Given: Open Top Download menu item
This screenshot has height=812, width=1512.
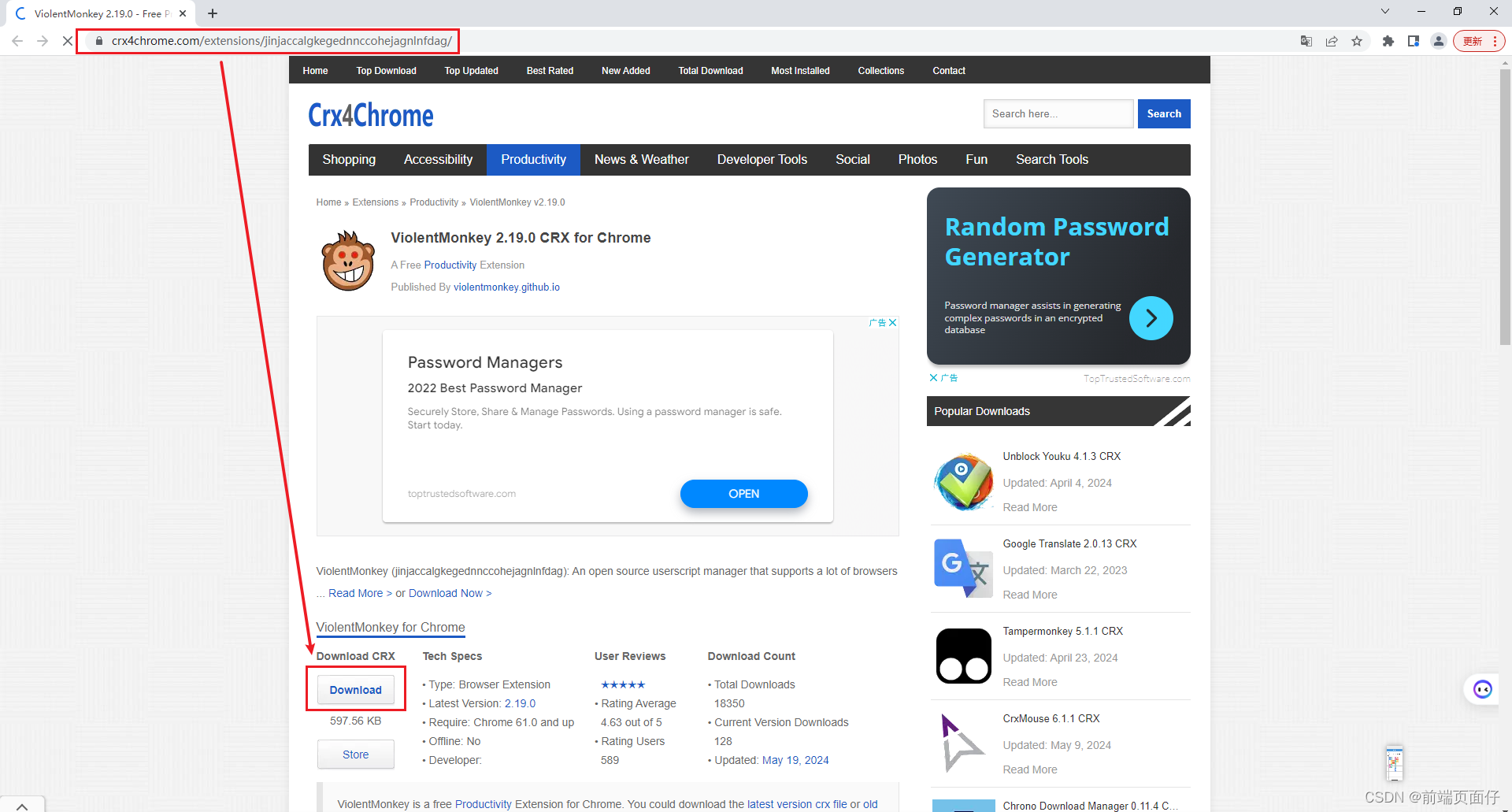Looking at the screenshot, I should click(x=386, y=71).
